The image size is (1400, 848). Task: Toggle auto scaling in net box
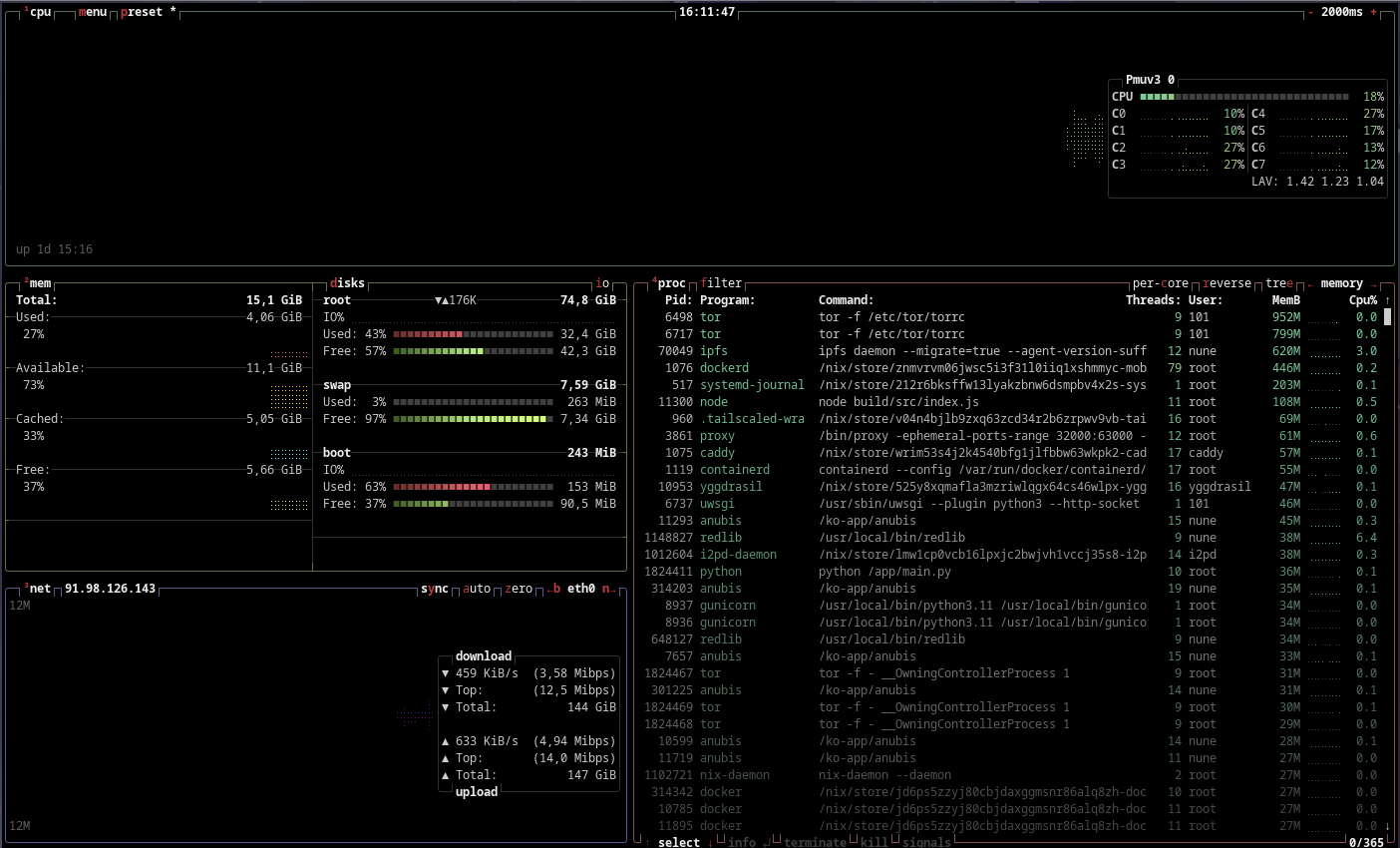click(477, 589)
